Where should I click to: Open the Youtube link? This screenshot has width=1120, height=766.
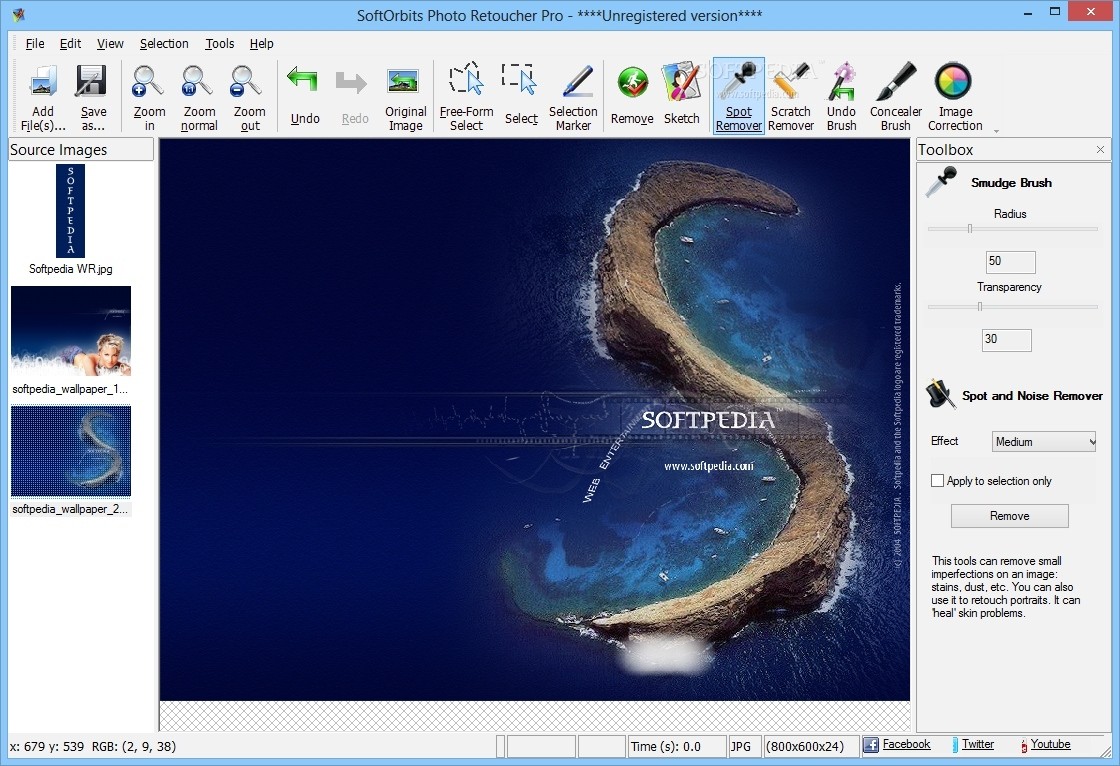tap(1050, 744)
